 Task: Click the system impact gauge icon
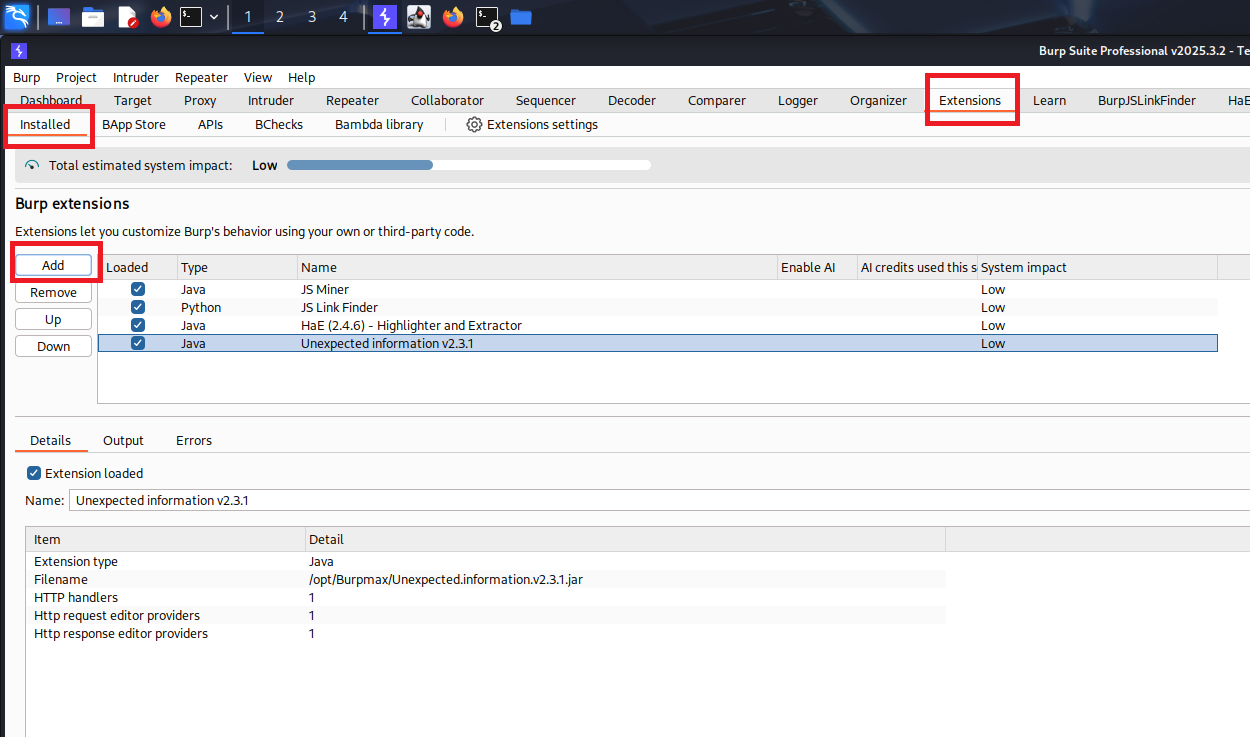coord(32,166)
